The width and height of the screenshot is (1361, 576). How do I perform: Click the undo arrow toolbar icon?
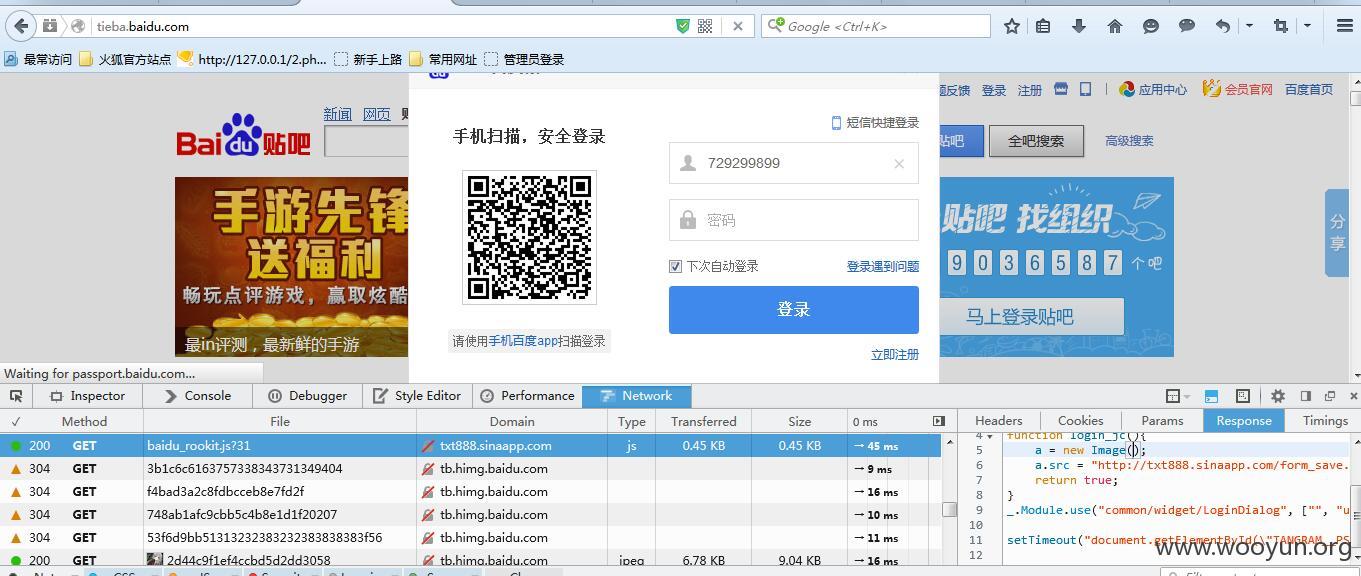click(1223, 26)
